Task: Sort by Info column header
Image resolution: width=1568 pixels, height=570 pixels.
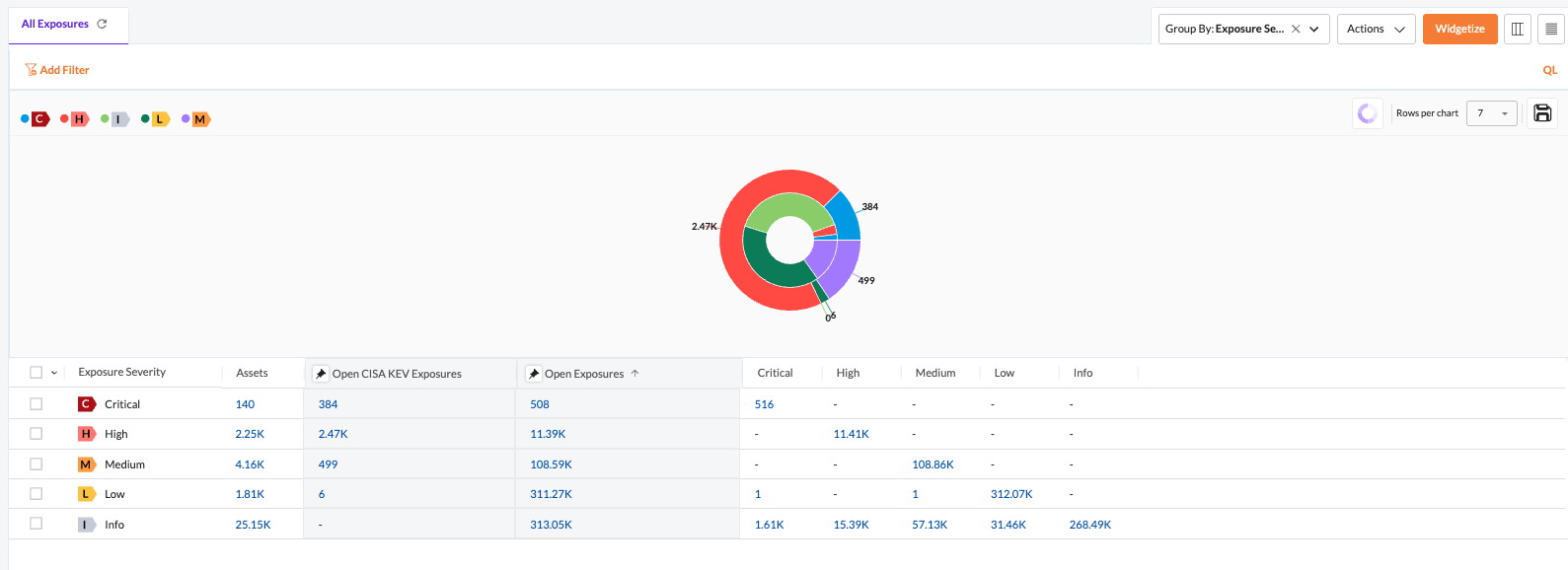Action: pos(1083,373)
